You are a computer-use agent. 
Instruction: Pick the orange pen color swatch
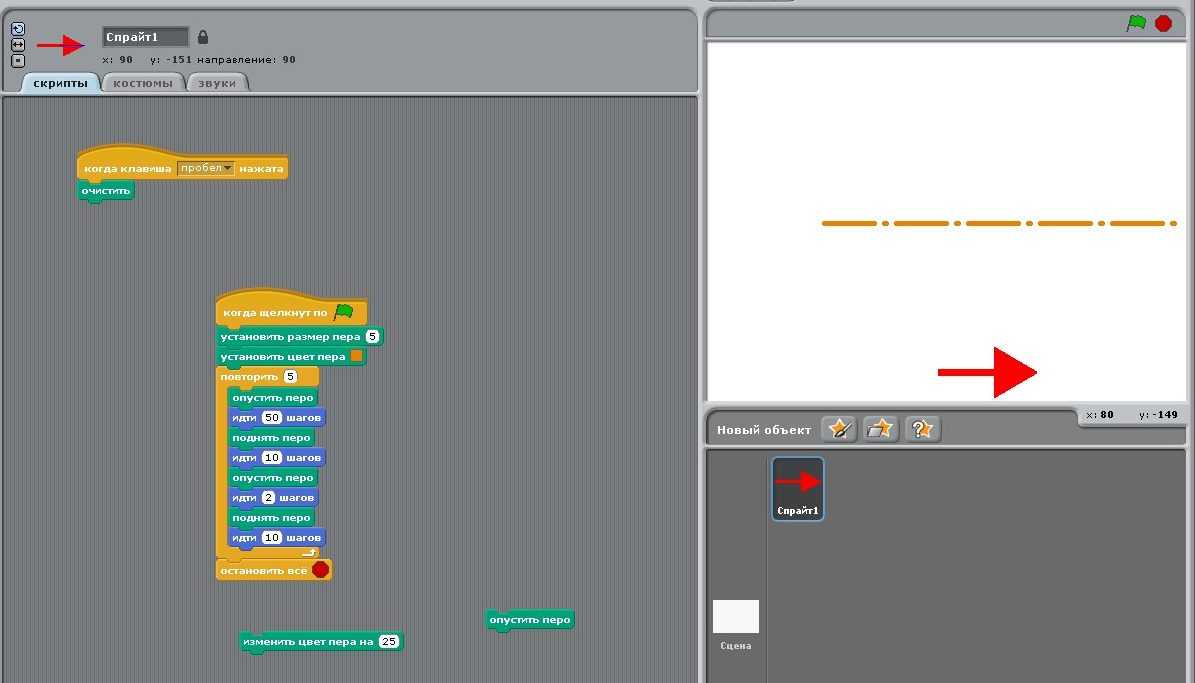[x=356, y=356]
